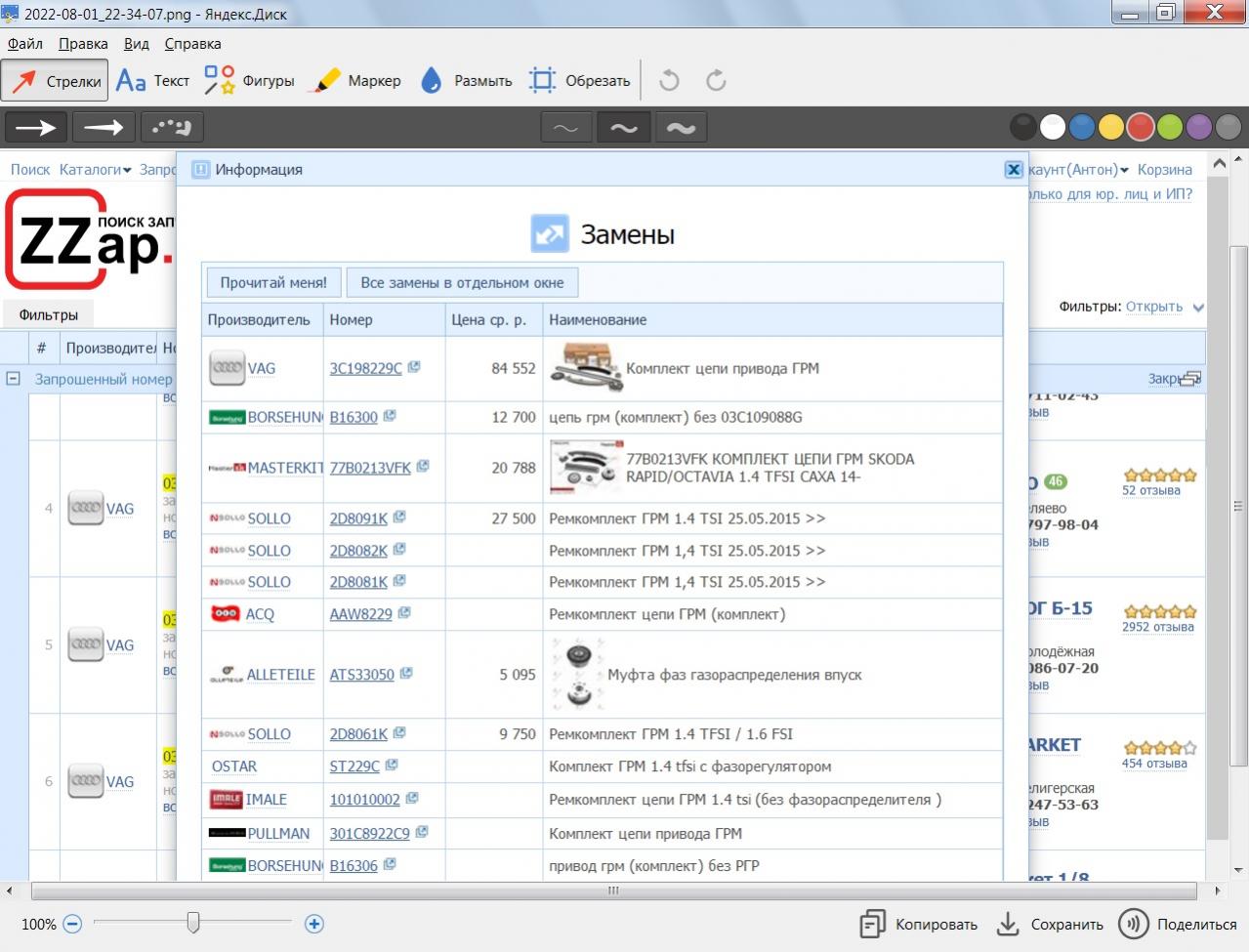1249x952 pixels.
Task: Open the ALLETEILE manufacturer link
Action: click(x=281, y=675)
